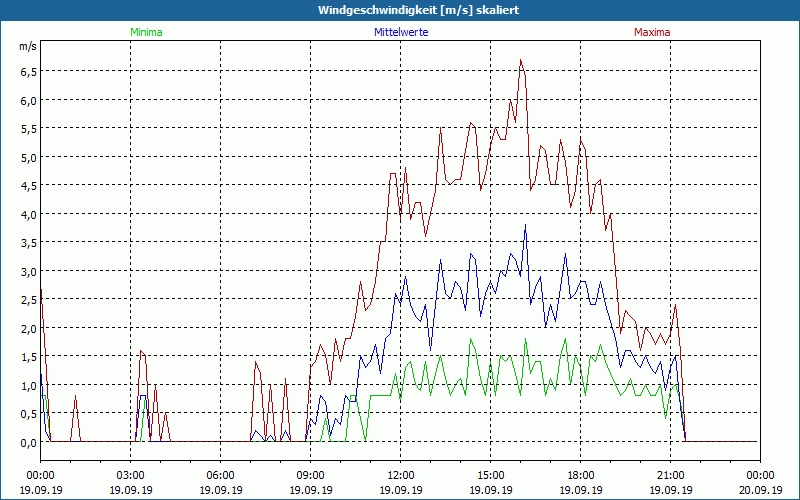800x500 pixels.
Task: Select the blue "Mittelwerte" legend label
Action: coord(400,32)
